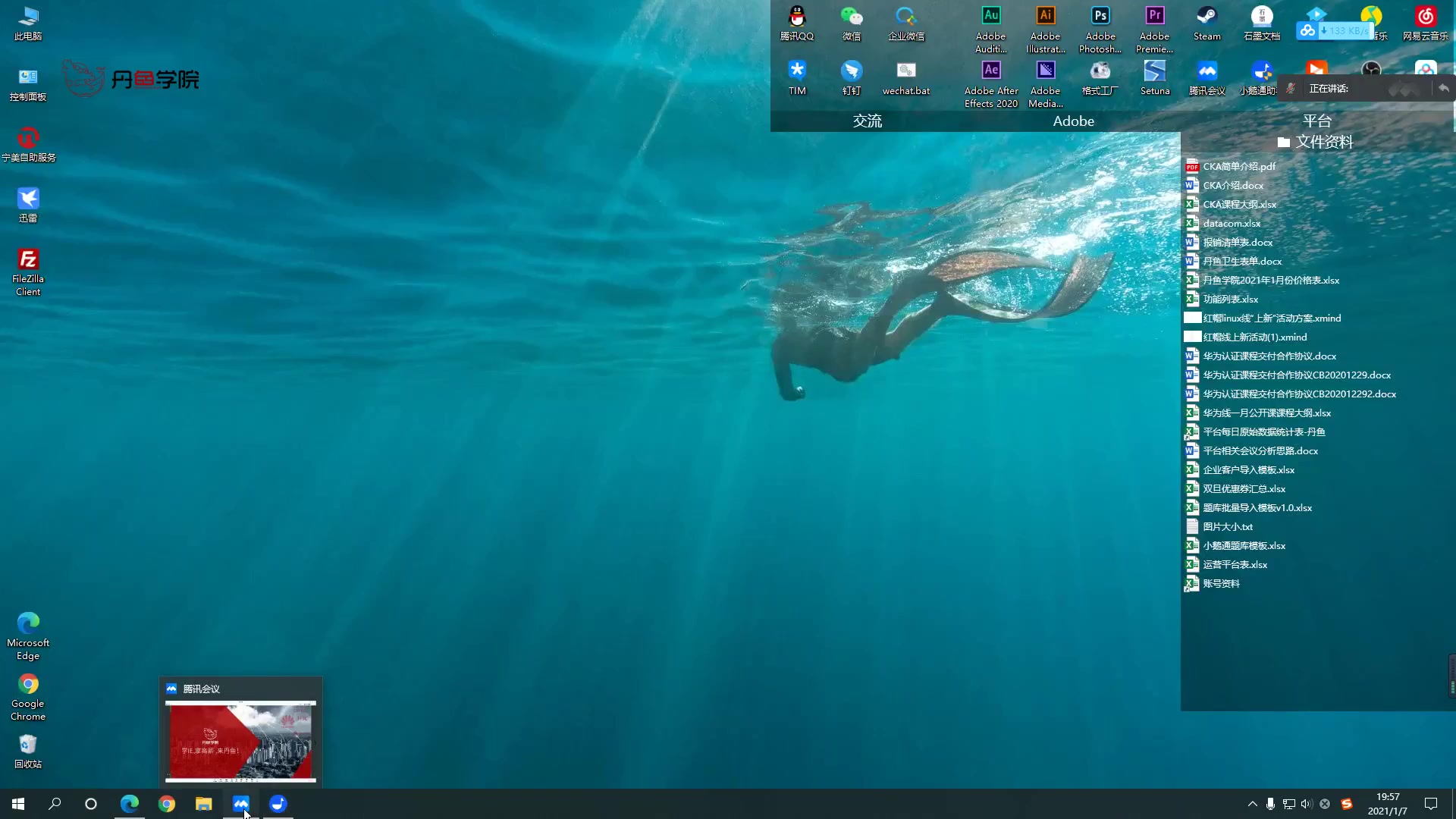Select the Microsoft Edge desktop shortcut

[x=28, y=636]
